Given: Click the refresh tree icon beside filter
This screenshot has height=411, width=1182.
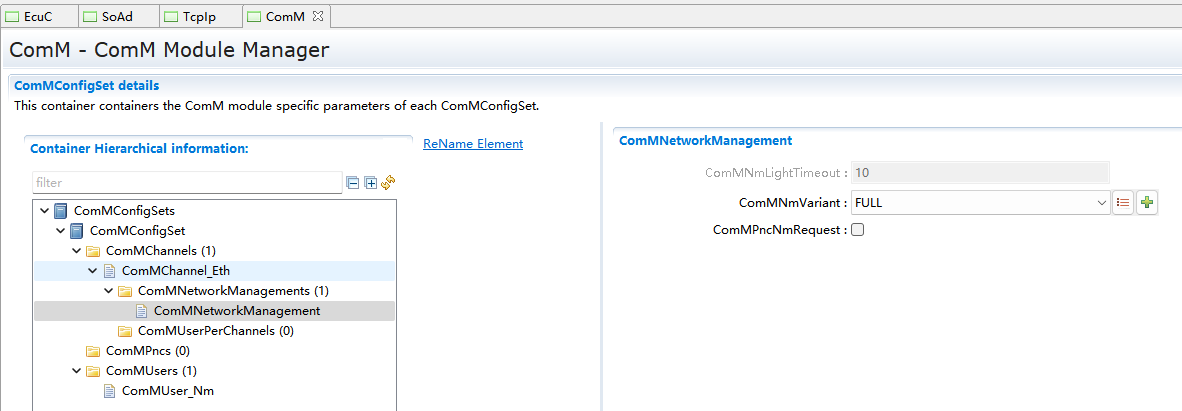Looking at the screenshot, I should pyautogui.click(x=388, y=182).
